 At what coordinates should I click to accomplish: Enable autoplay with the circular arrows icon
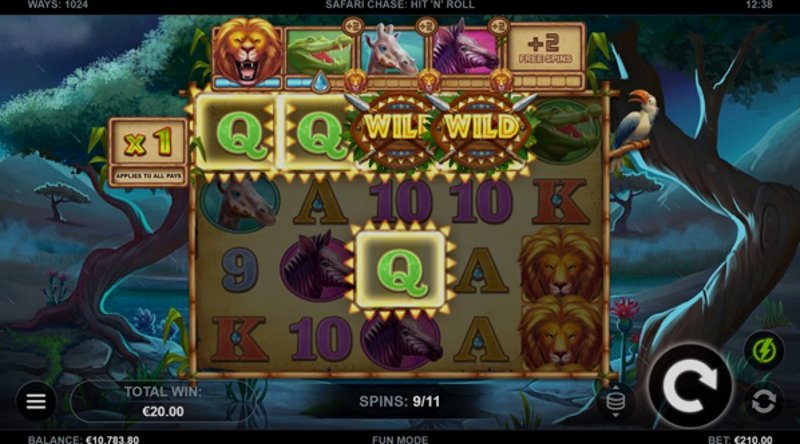(763, 401)
